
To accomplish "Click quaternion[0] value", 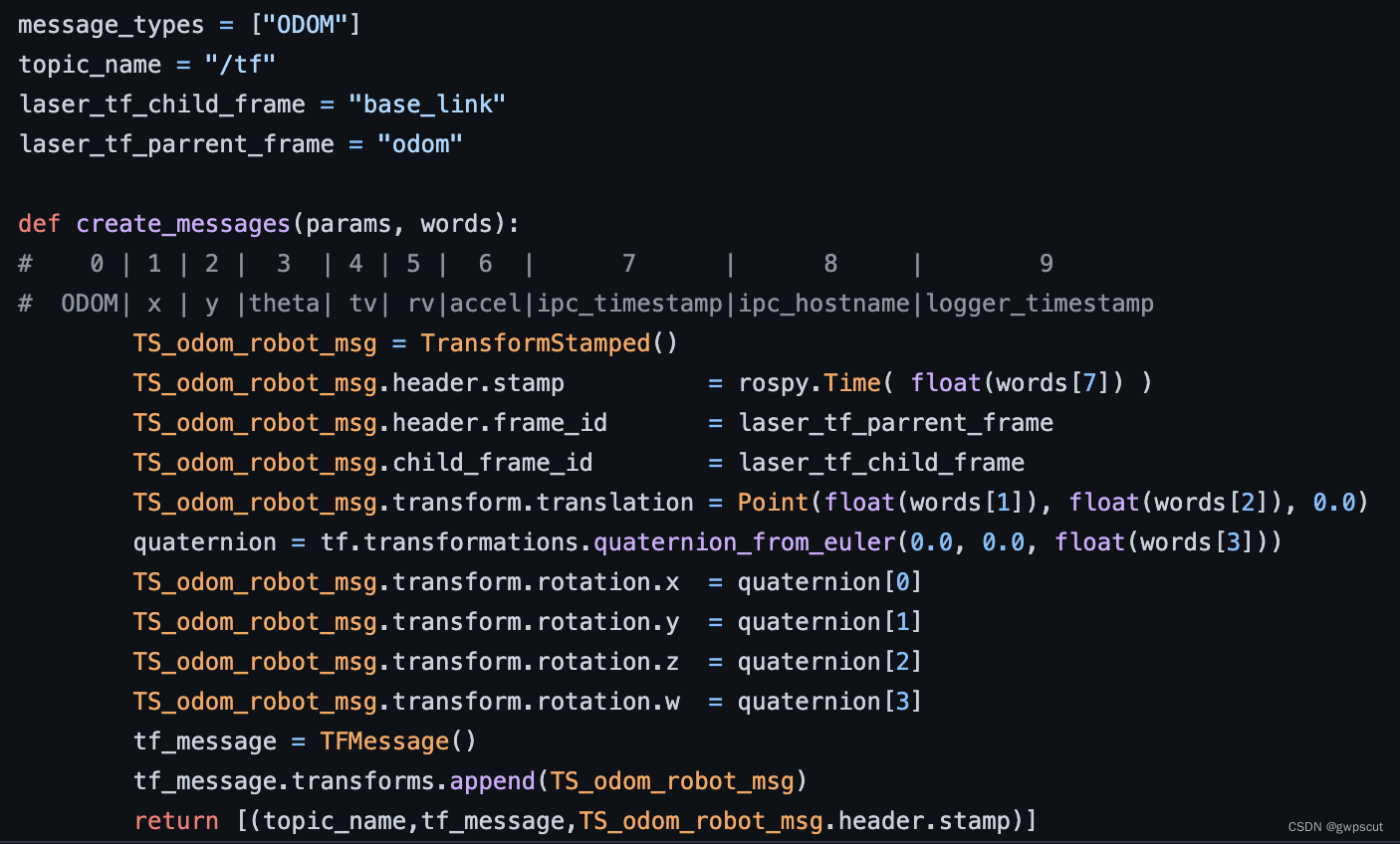I will point(830,582).
